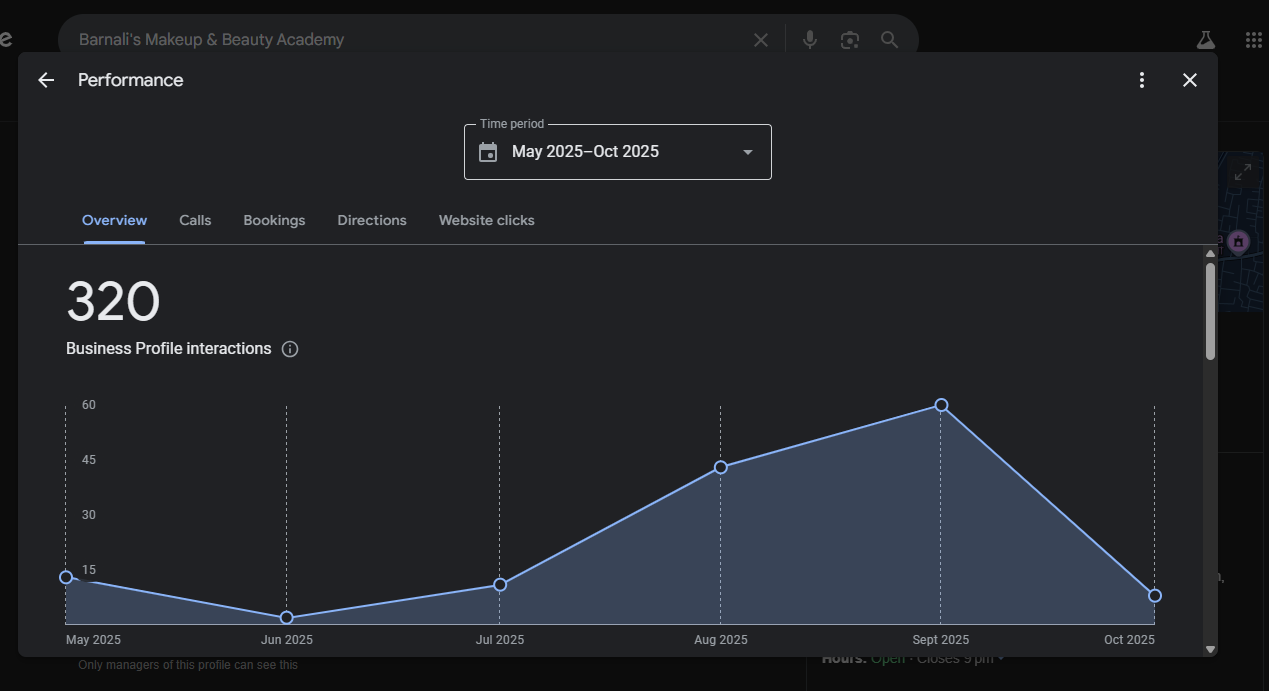Viewport: 1269px width, 691px height.
Task: Open the three-dot more options menu
Action: click(x=1141, y=80)
